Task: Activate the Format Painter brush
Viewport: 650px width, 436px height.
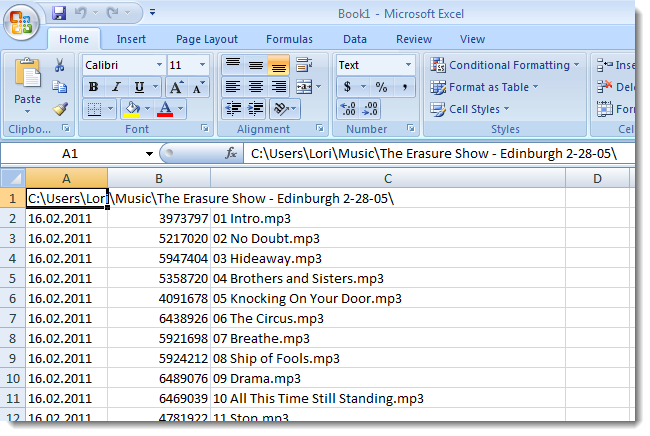Action: click(x=60, y=109)
